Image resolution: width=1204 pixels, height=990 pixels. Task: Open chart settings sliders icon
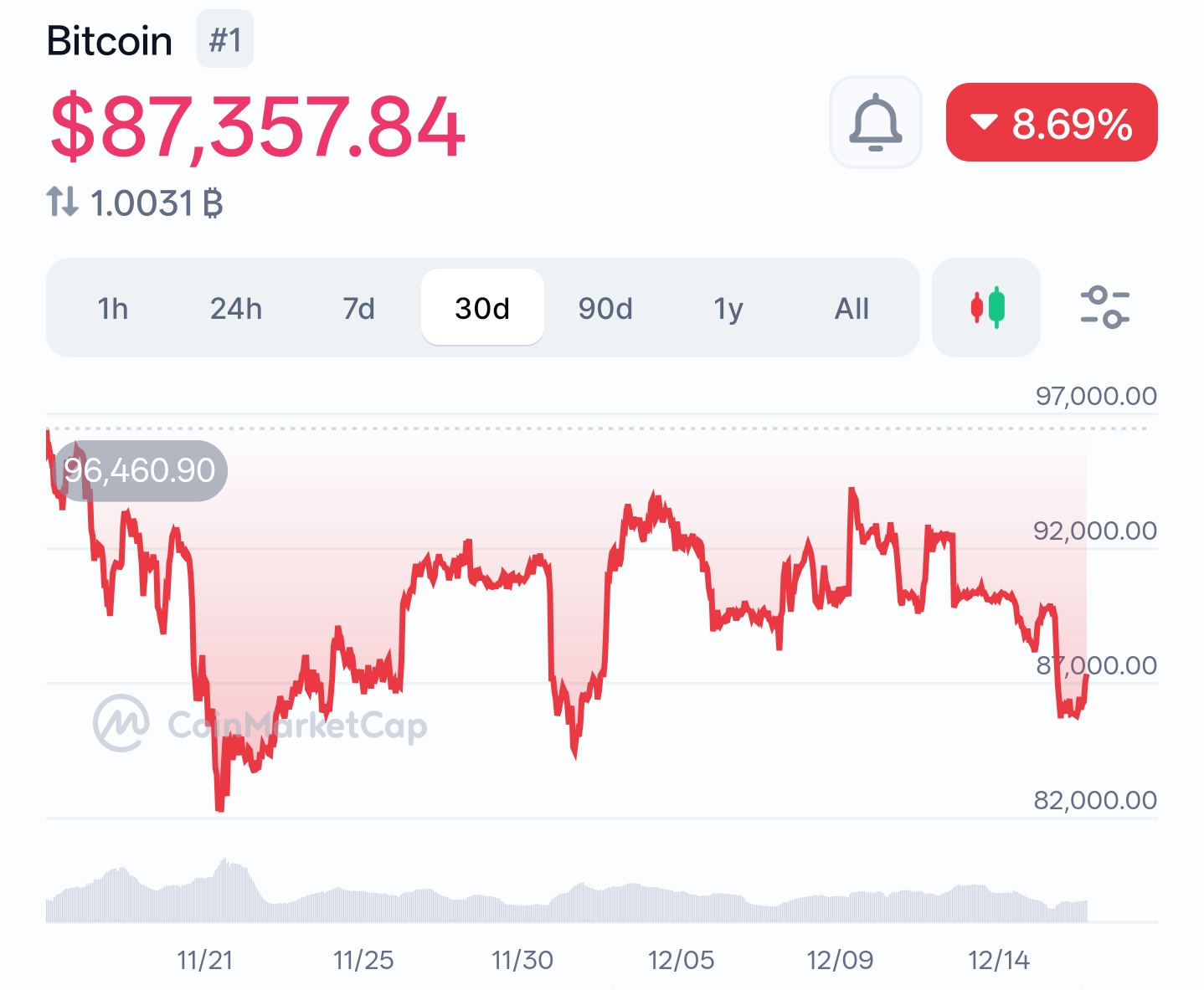pos(1104,307)
